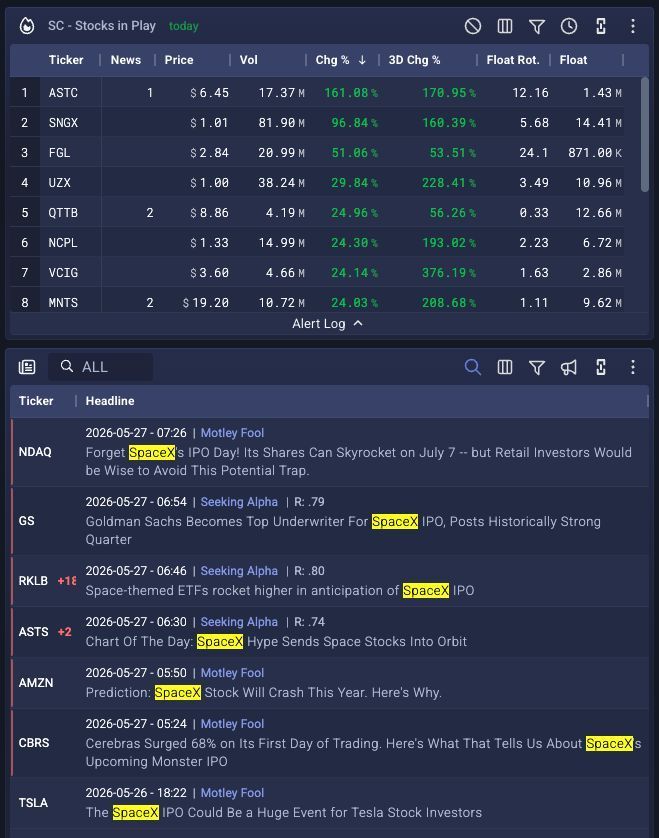Expand the Alert Log bar

coord(328,323)
